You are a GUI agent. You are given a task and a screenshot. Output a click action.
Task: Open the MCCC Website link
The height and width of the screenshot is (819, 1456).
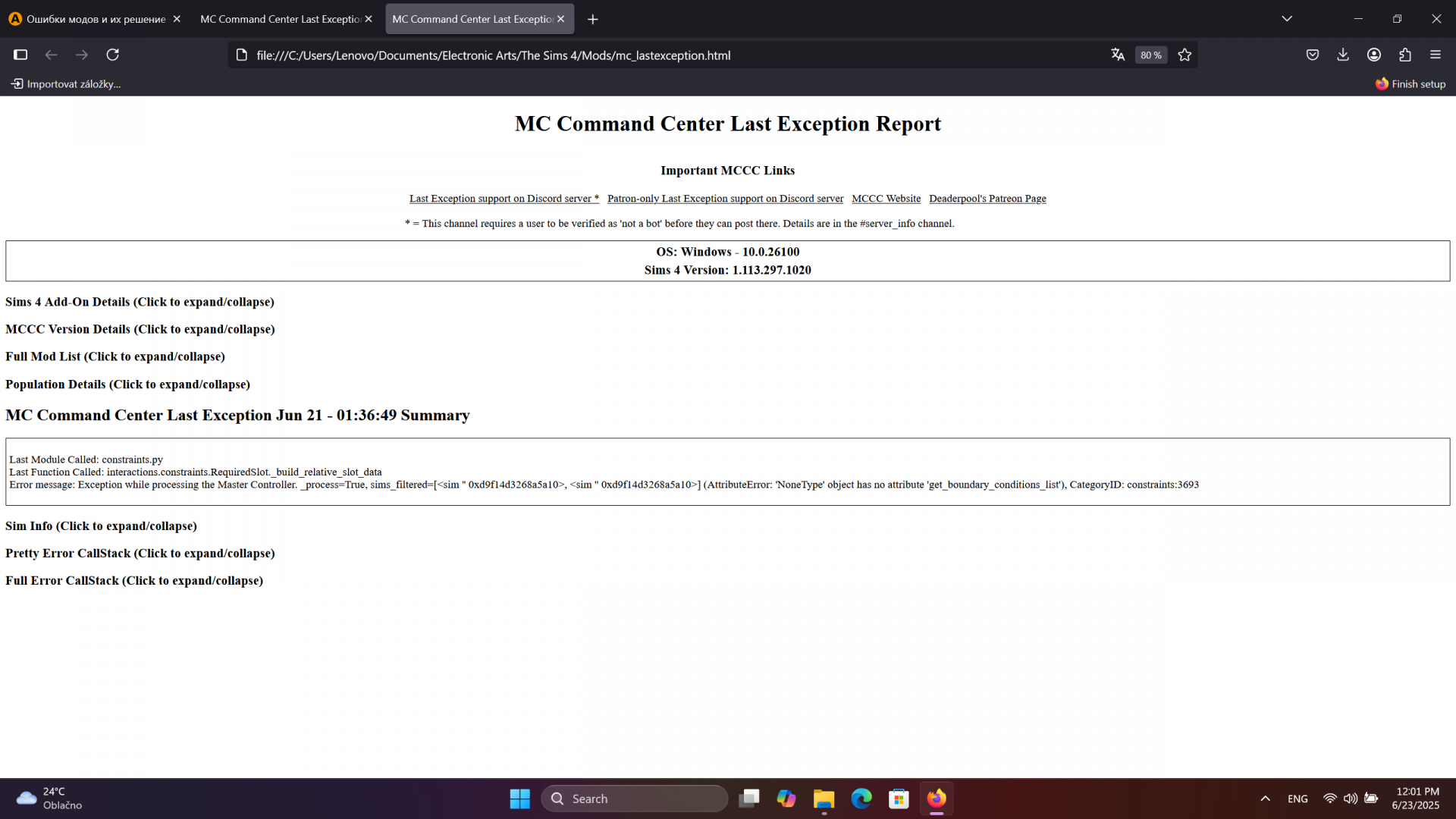click(x=886, y=199)
